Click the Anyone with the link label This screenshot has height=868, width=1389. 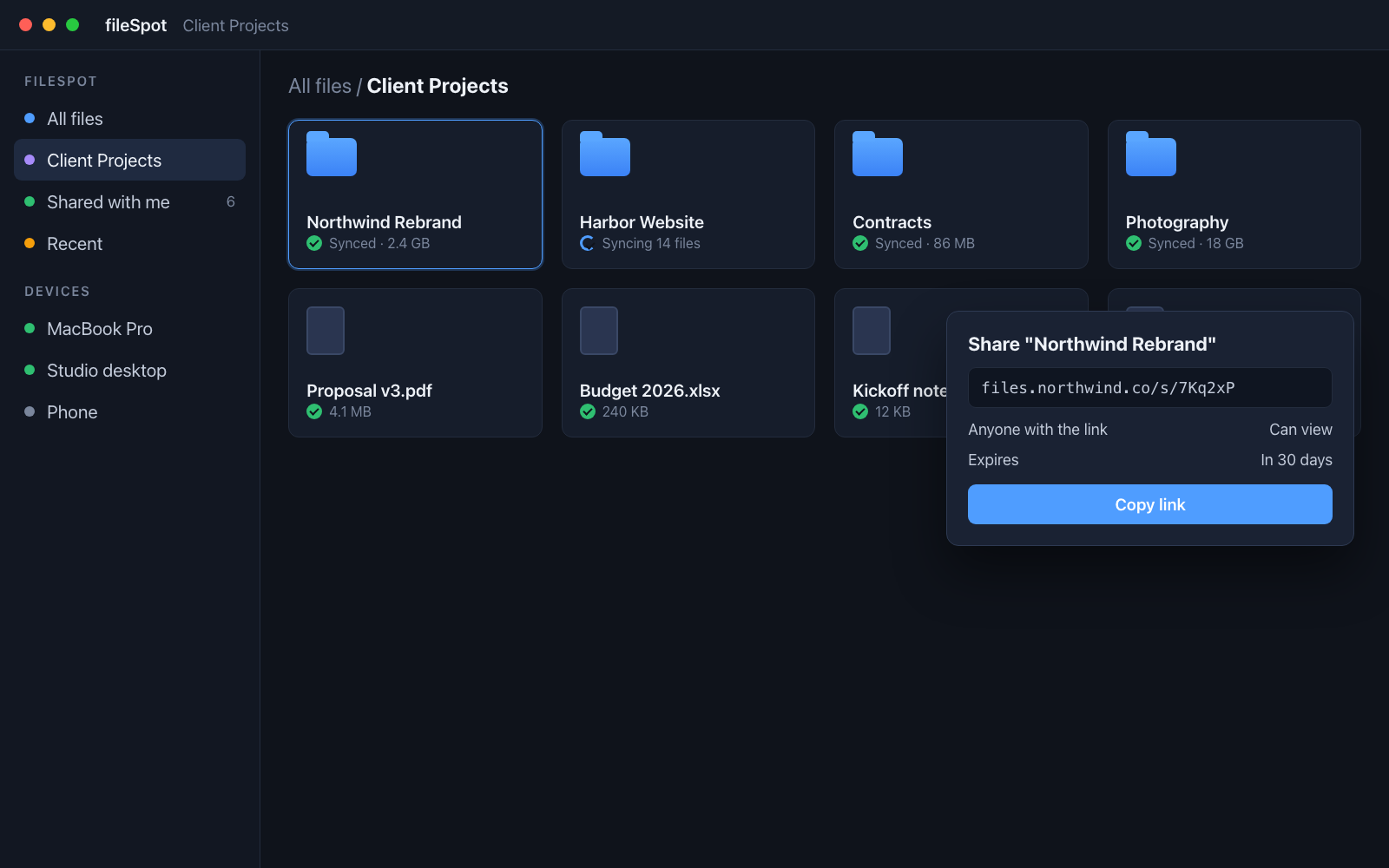(x=1037, y=430)
